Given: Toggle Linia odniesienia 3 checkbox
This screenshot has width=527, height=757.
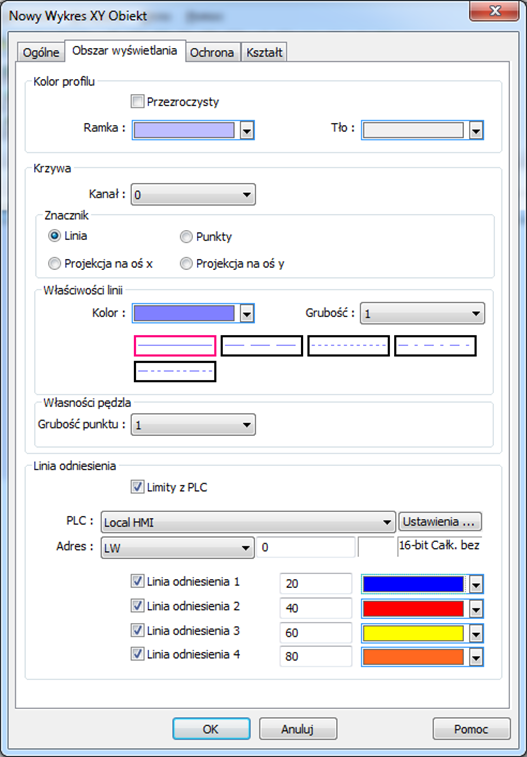Looking at the screenshot, I should click(138, 630).
